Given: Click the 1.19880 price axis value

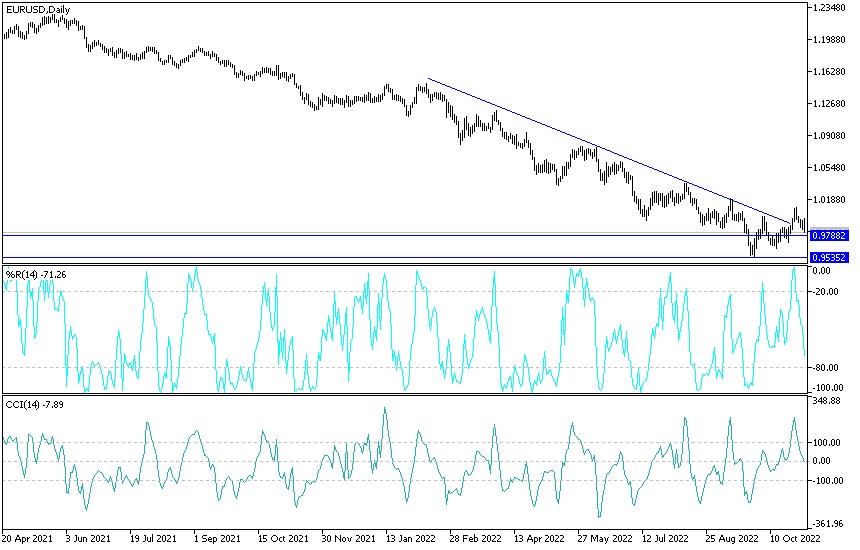Looking at the screenshot, I should (x=830, y=39).
